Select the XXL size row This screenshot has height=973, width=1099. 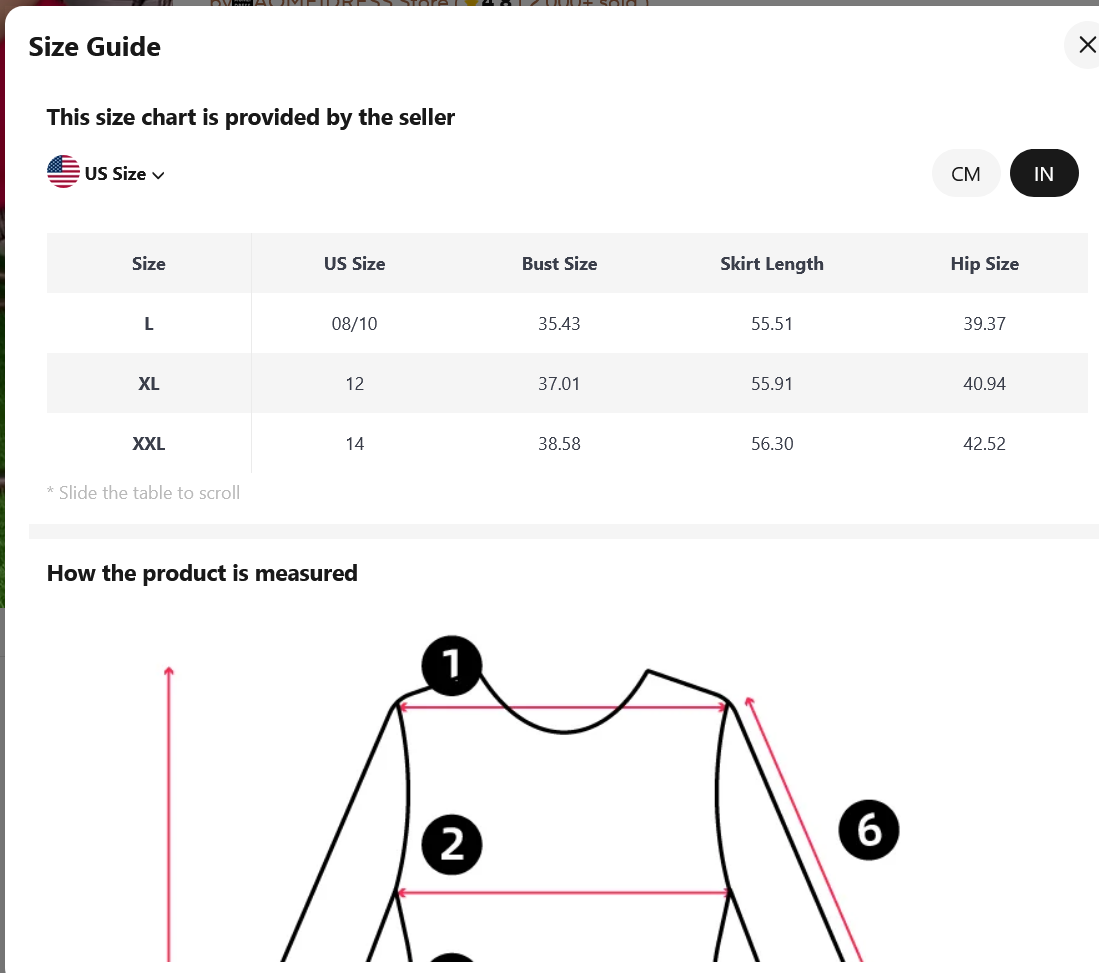567,443
